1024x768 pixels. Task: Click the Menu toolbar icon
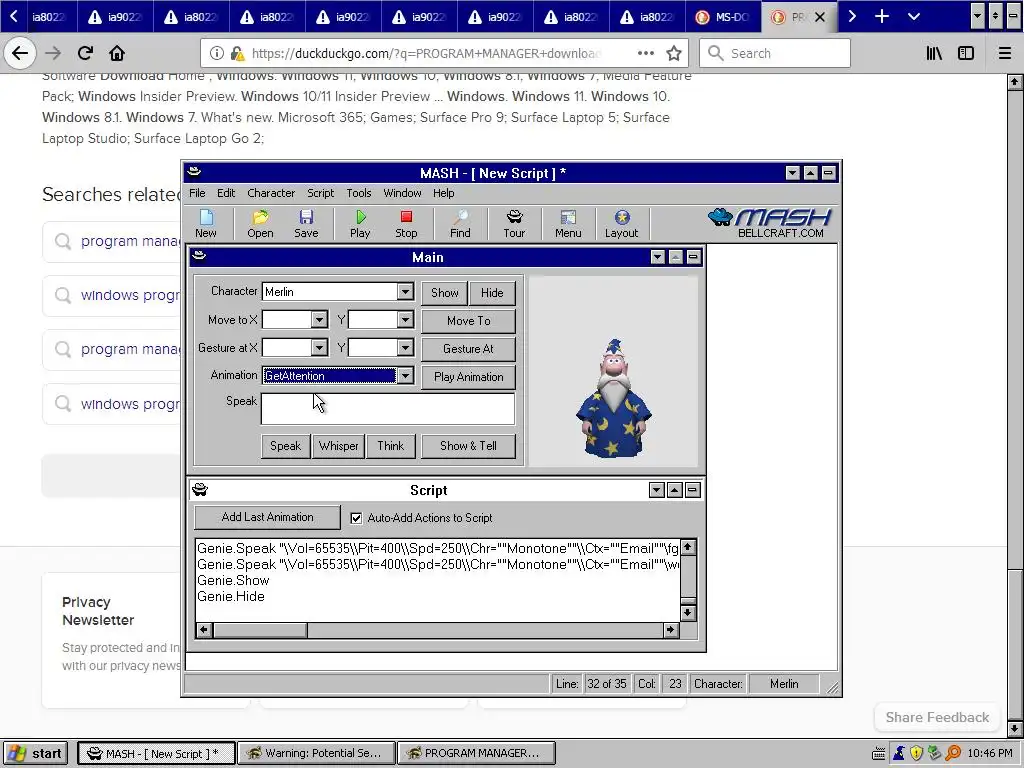click(x=568, y=223)
